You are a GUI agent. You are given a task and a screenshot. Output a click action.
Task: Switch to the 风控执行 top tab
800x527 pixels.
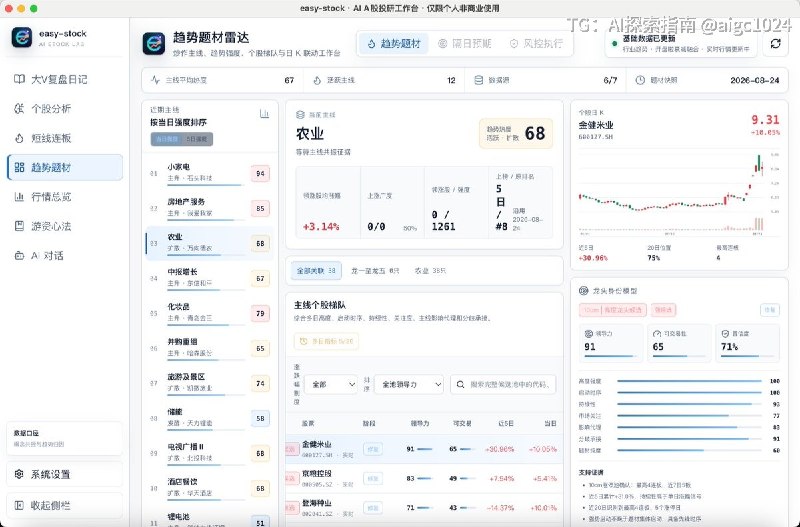[x=536, y=44]
